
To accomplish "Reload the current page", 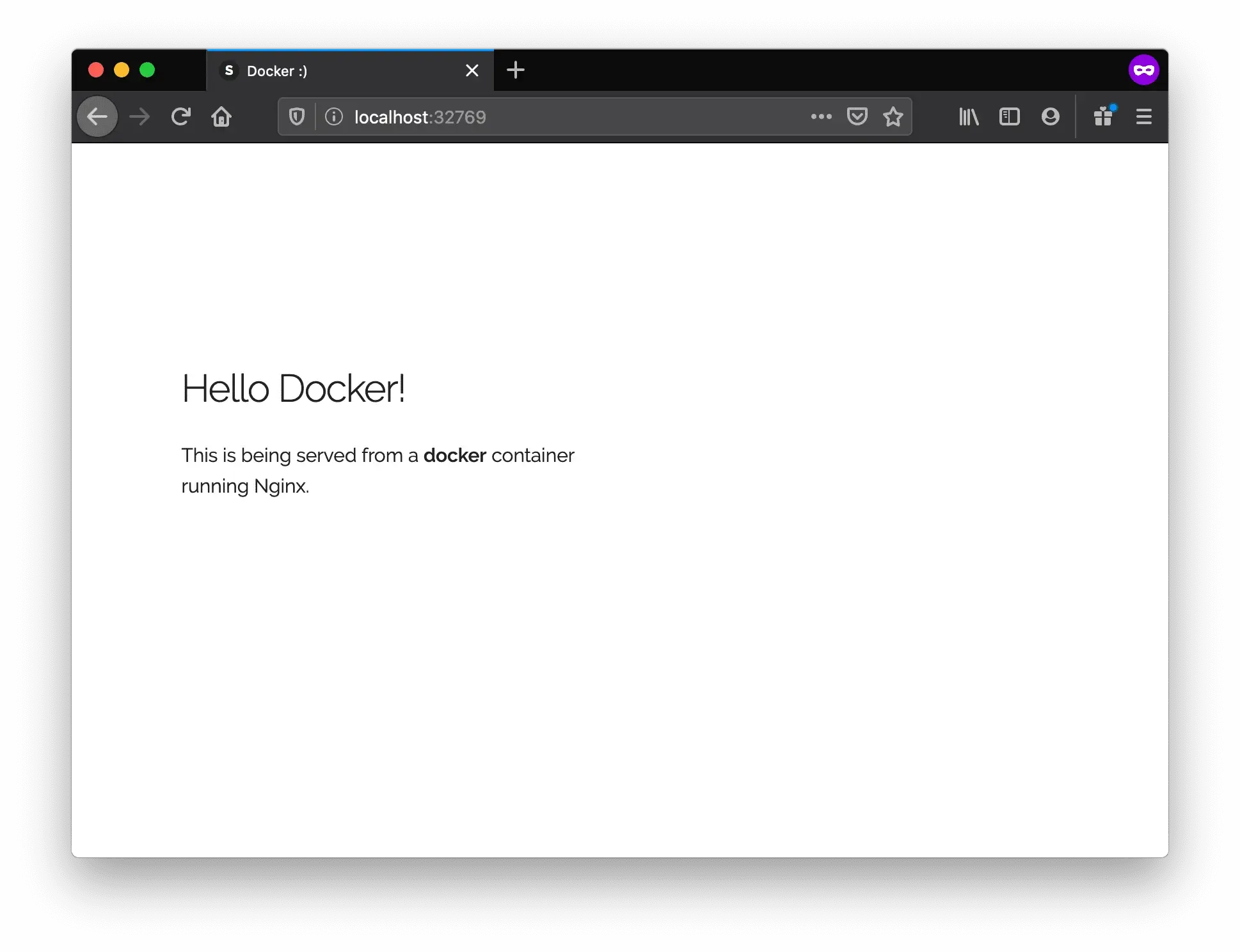I will pyautogui.click(x=180, y=116).
